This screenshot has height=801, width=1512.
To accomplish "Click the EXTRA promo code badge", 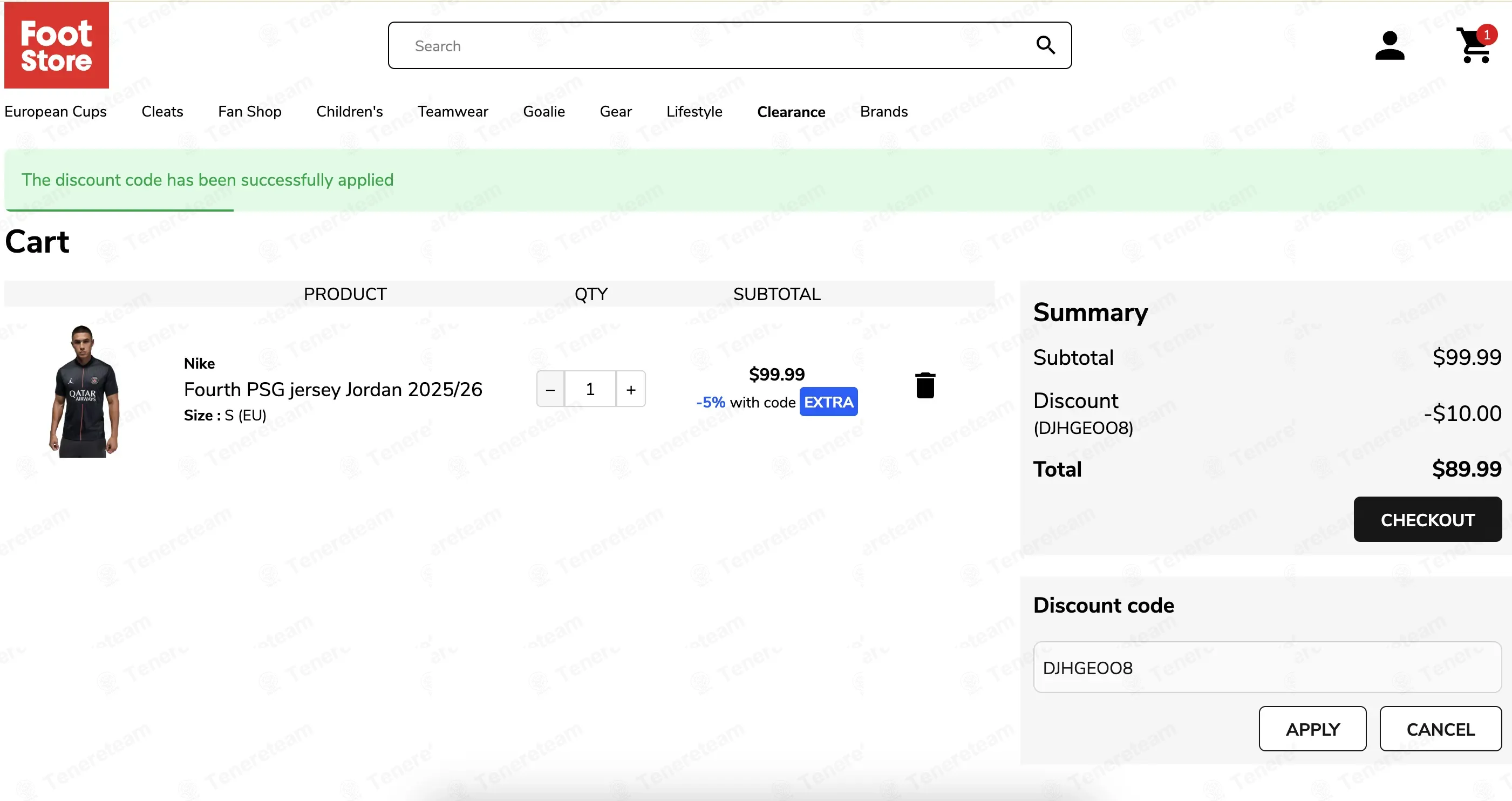I will pos(829,402).
